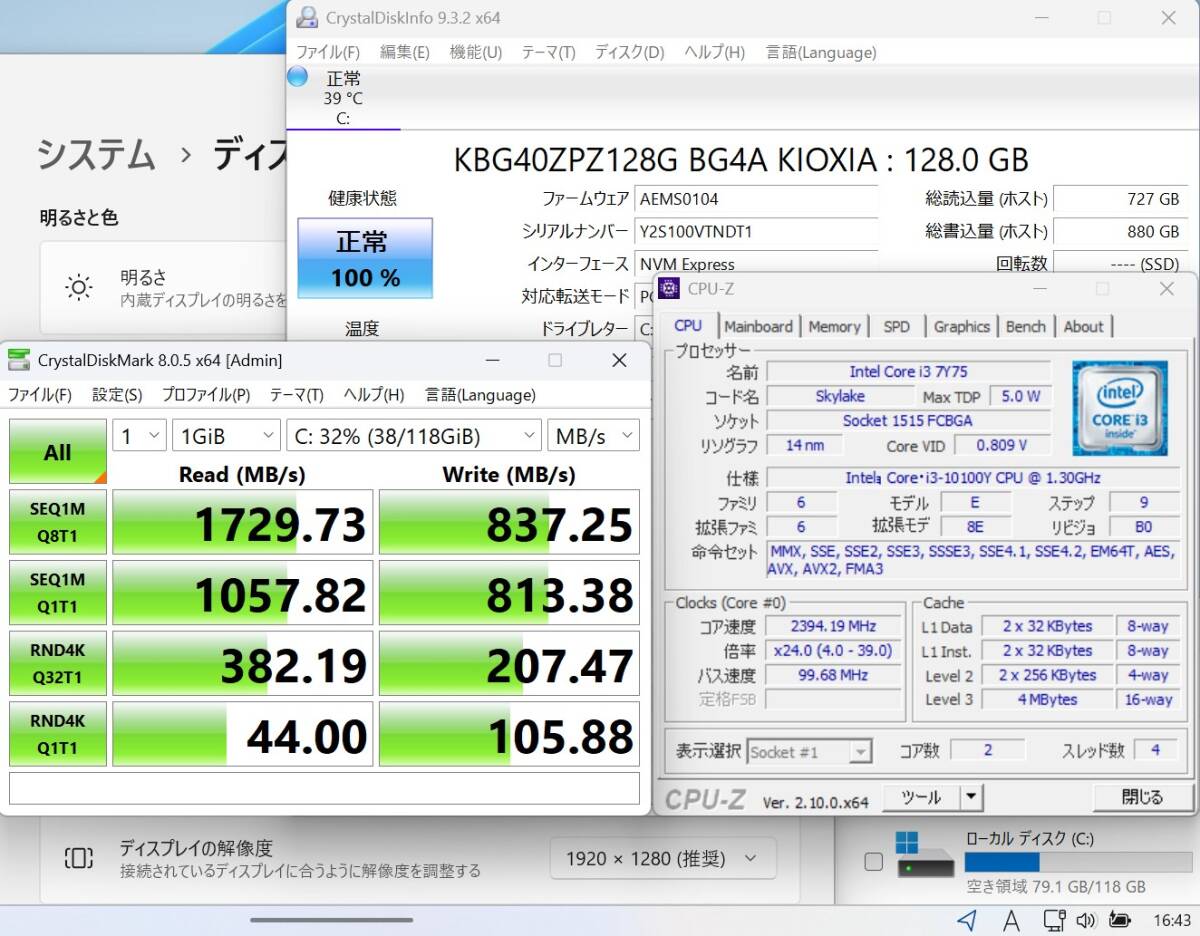This screenshot has height=936, width=1200.
Task: Click the 880 GB total host writes value
Action: click(1120, 231)
